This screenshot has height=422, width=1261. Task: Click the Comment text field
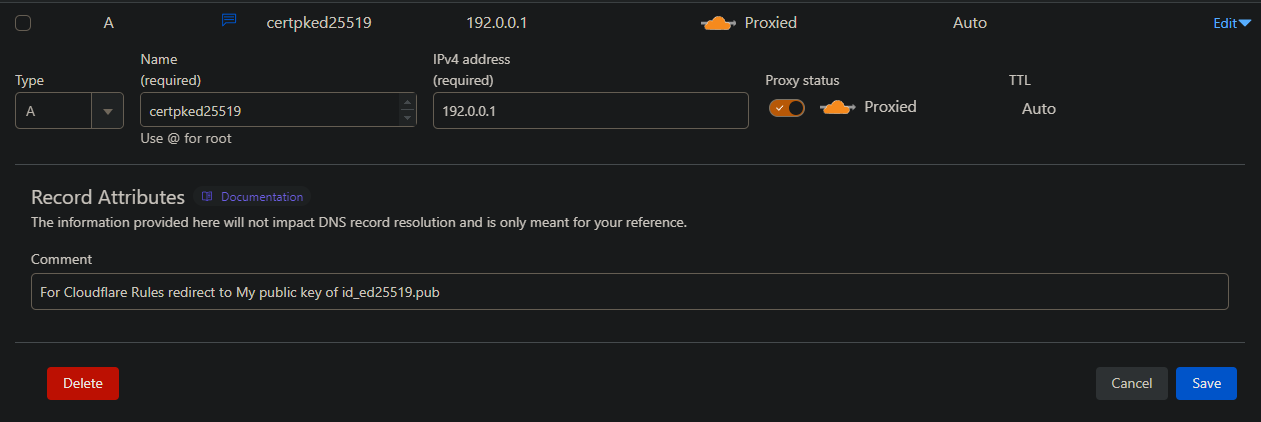[x=629, y=292]
